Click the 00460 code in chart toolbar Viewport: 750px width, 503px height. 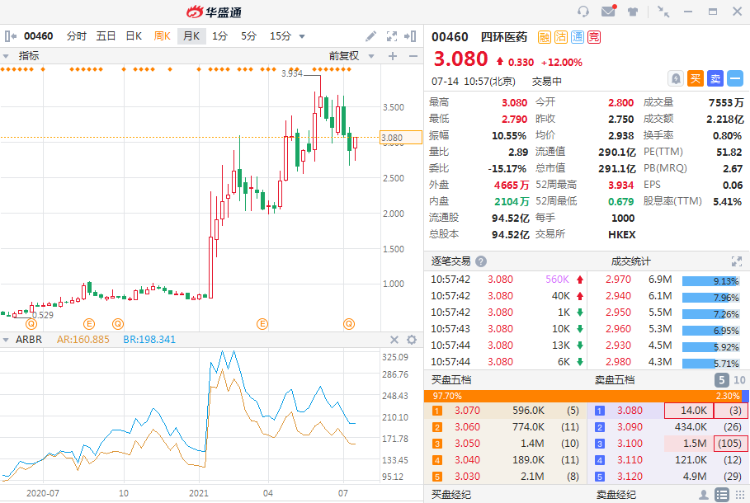pos(38,36)
